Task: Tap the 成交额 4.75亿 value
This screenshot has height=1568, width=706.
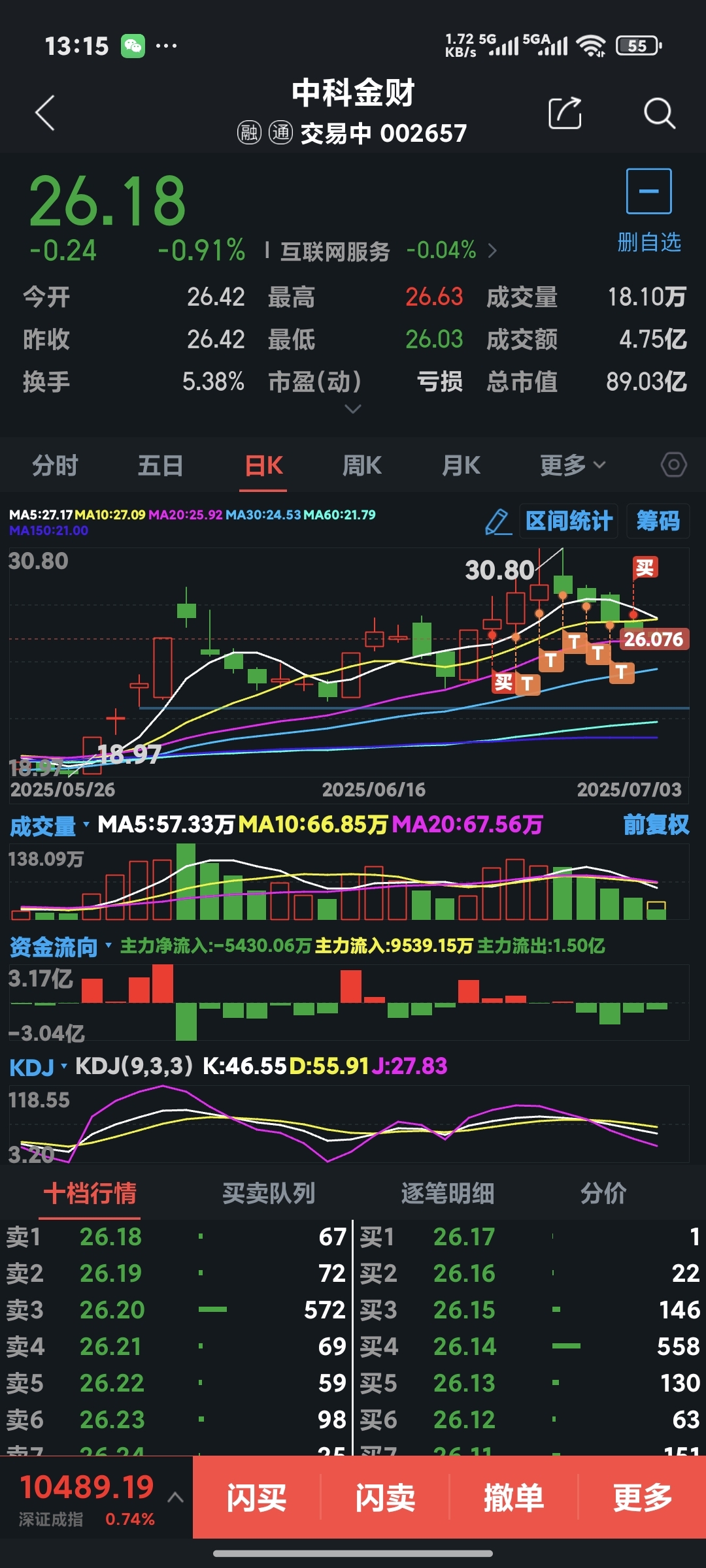Action: pos(652,339)
